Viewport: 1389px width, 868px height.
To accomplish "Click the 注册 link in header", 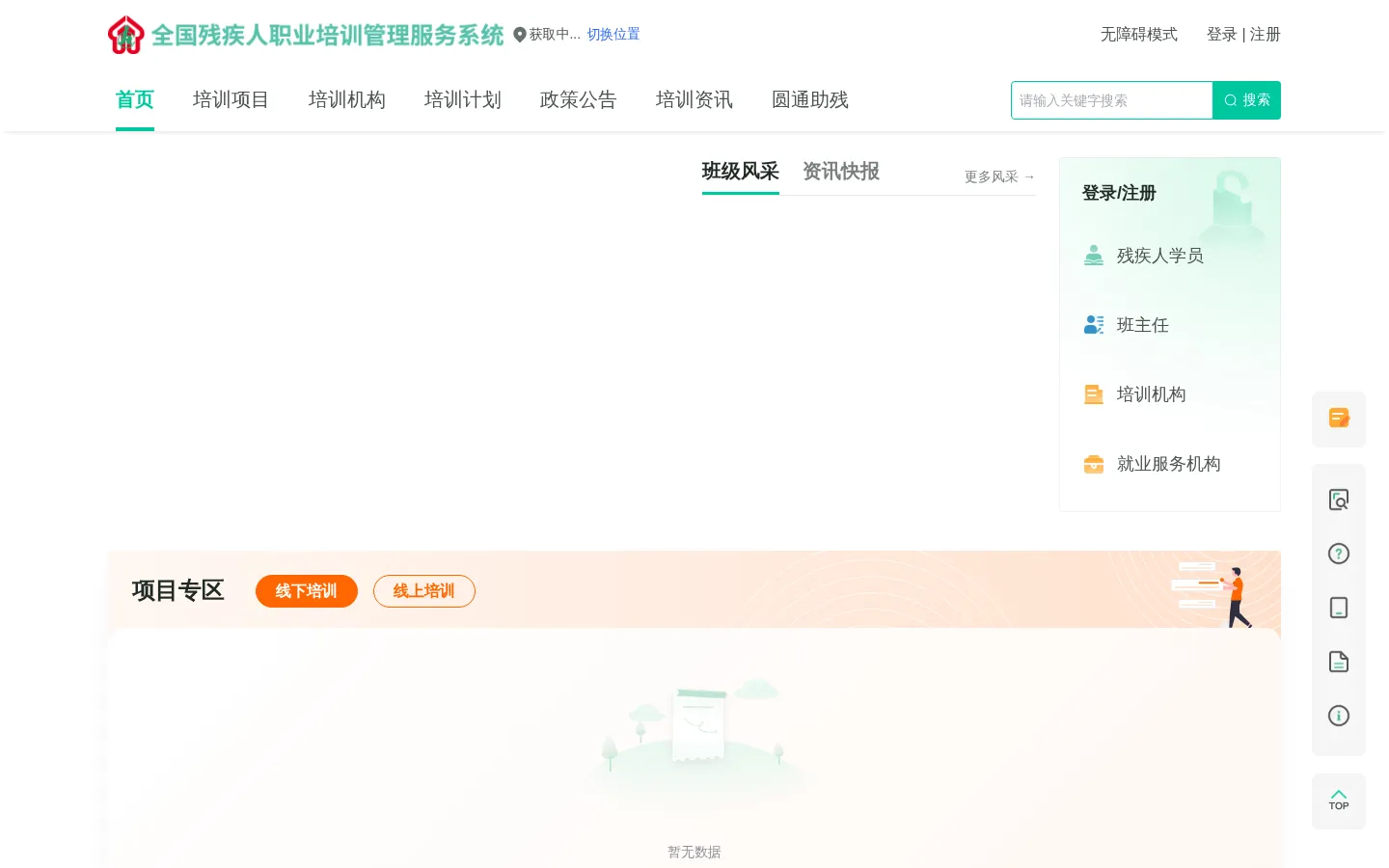I will pos(1266,35).
